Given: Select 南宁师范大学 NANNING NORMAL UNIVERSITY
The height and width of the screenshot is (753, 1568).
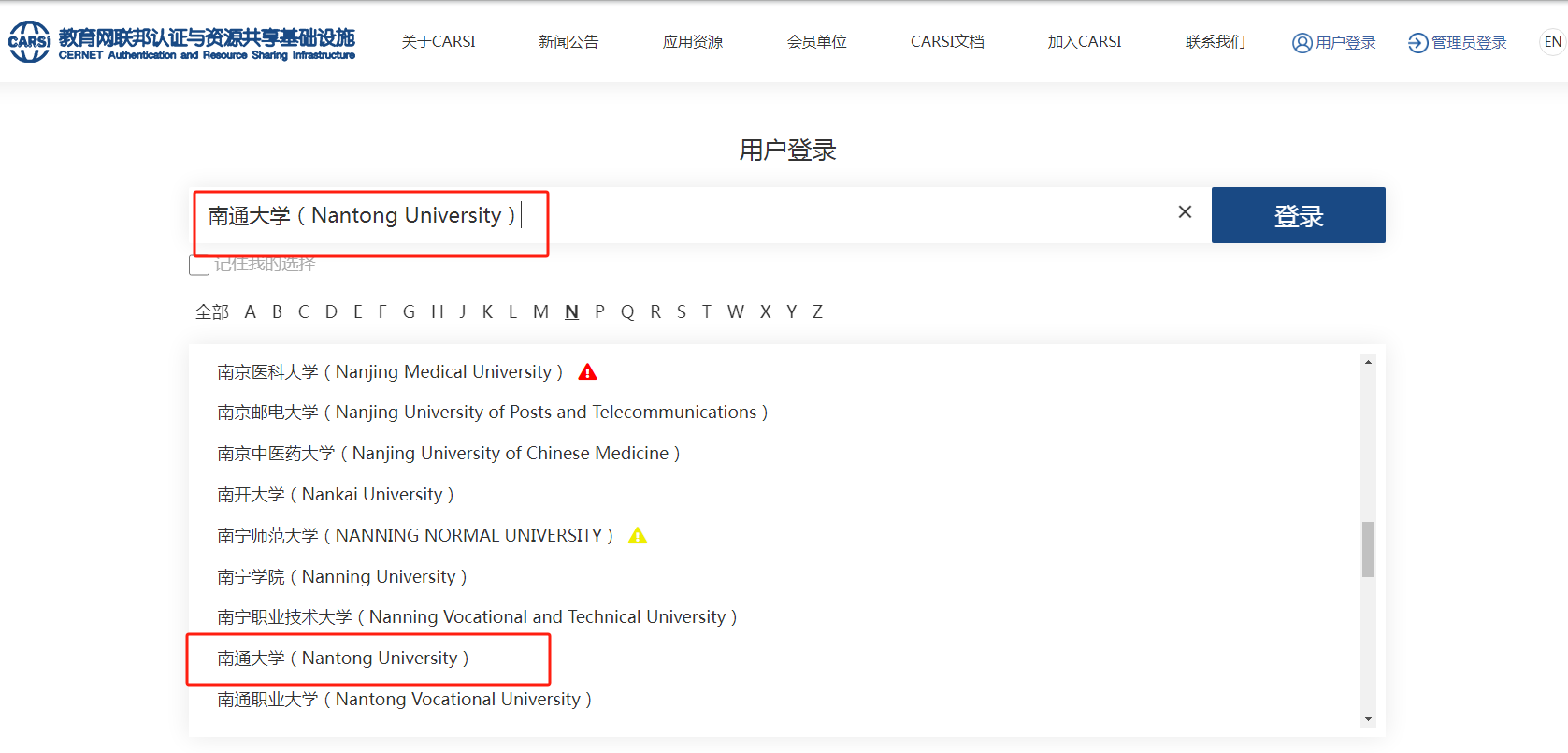Looking at the screenshot, I should 415,536.
